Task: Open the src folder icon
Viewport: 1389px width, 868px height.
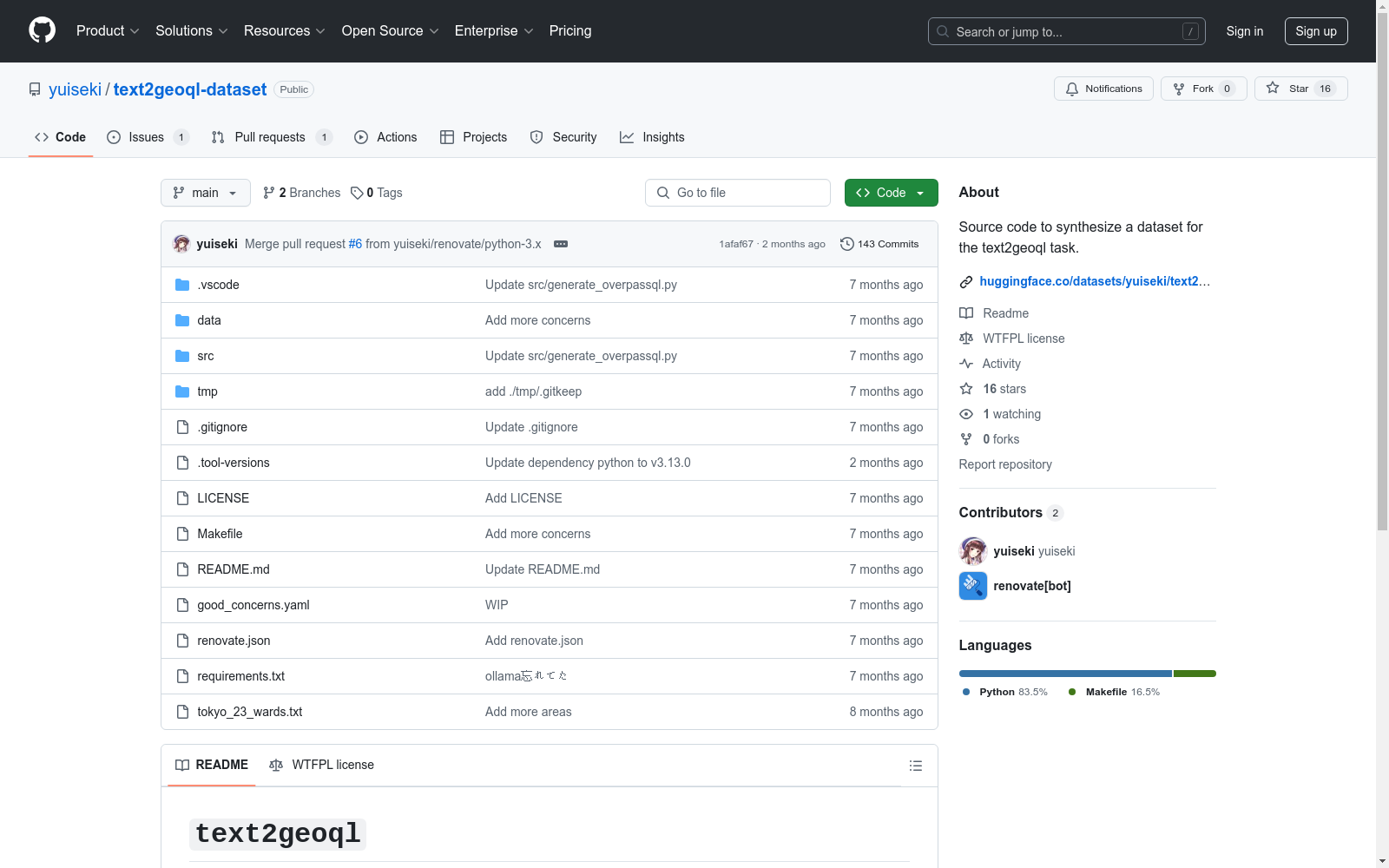Action: 182,356
